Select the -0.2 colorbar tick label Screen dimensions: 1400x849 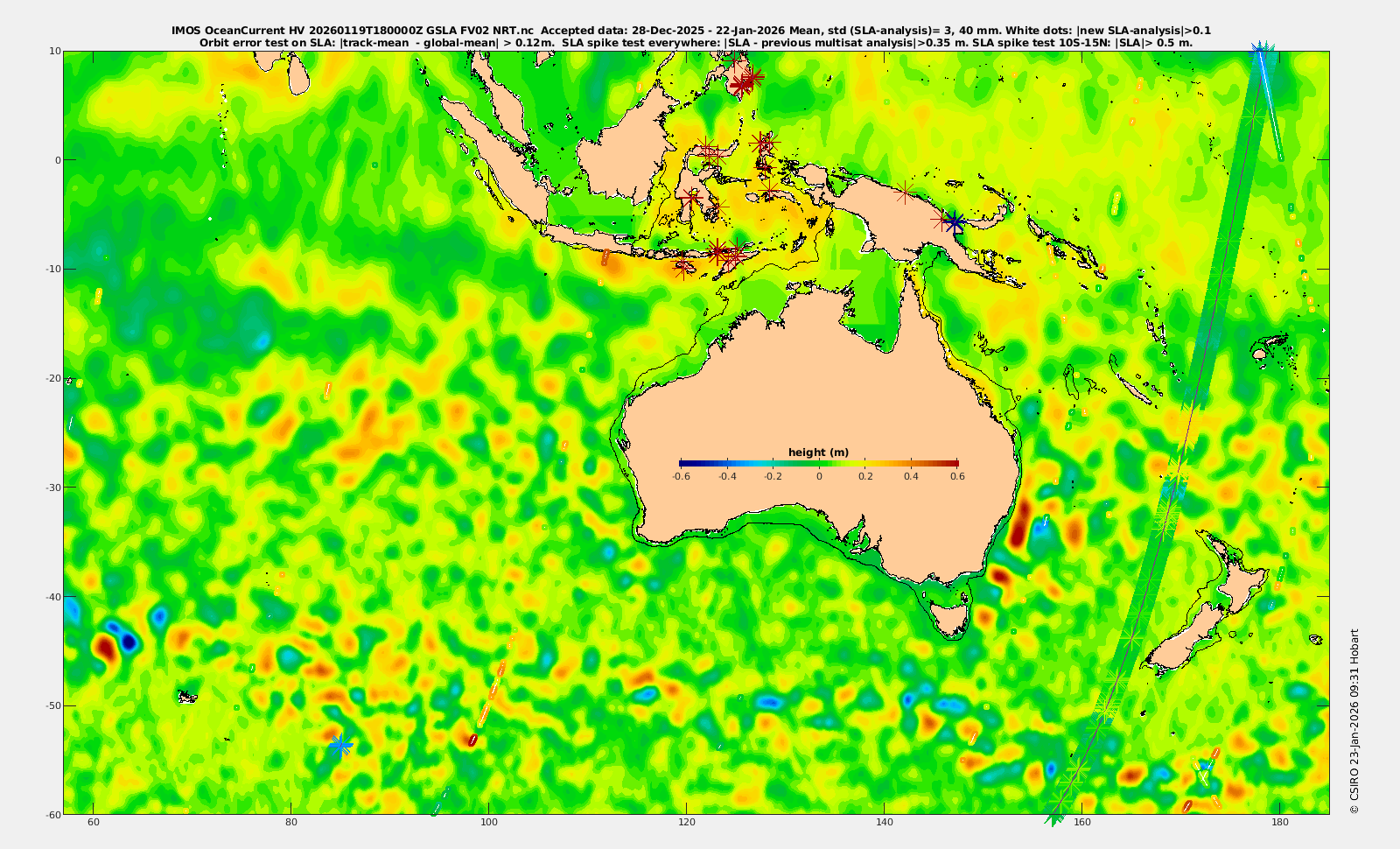pyautogui.click(x=773, y=477)
